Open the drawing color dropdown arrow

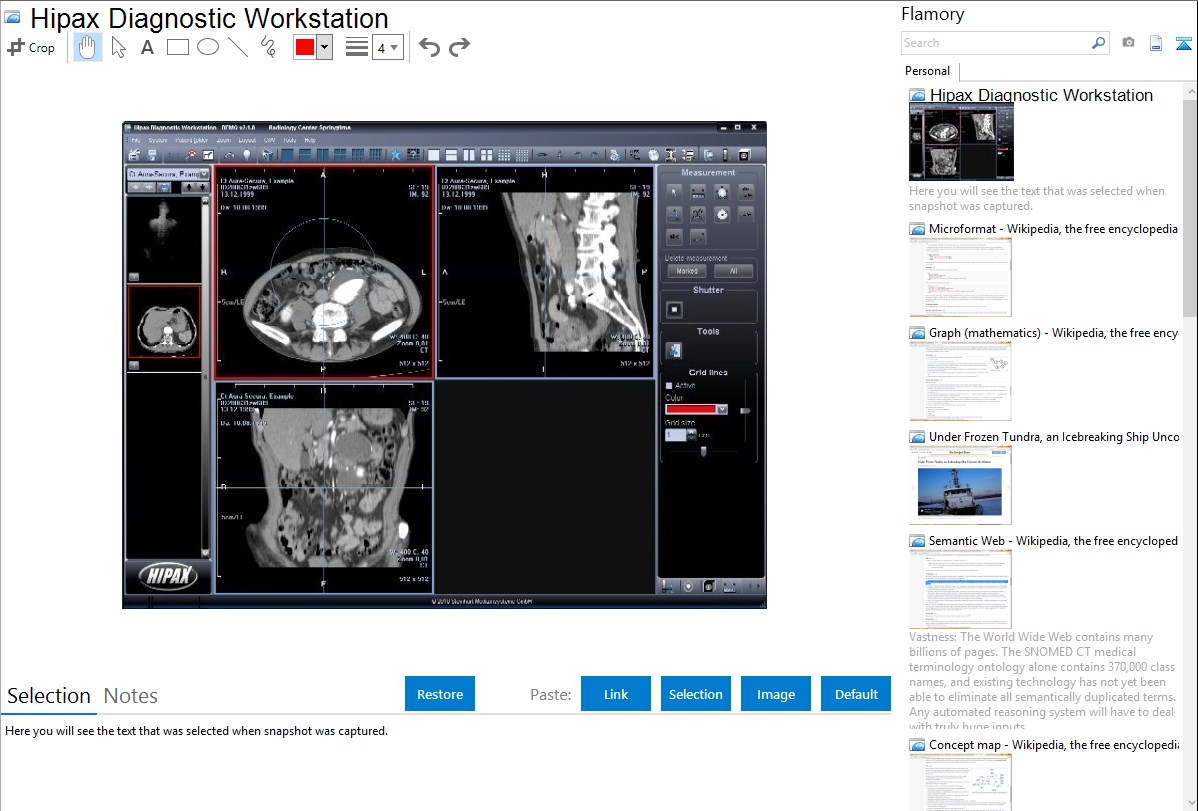pyautogui.click(x=324, y=47)
